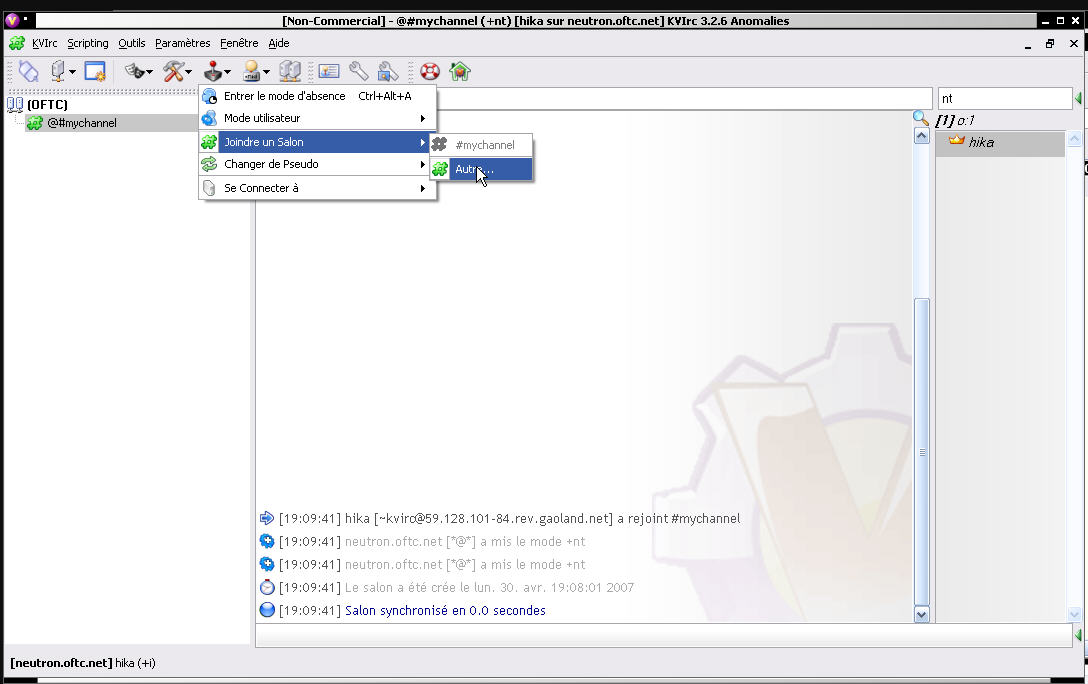
Task: Expand the Changer de Pseudo submenu
Action: pyautogui.click(x=318, y=164)
